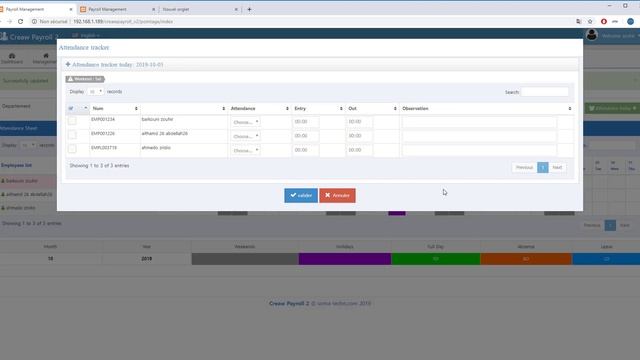Click the valider confirm button
The width and height of the screenshot is (640, 360).
point(301,196)
